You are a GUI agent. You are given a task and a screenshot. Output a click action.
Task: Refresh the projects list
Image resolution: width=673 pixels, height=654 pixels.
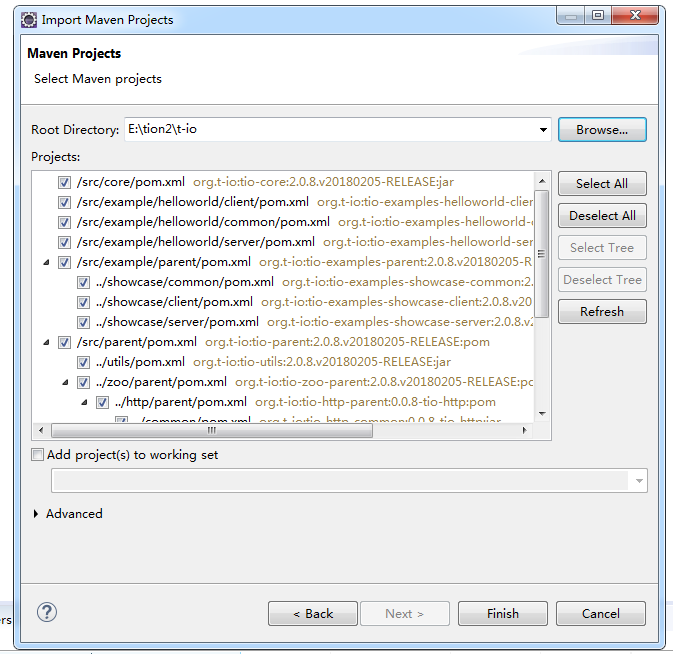(x=602, y=312)
